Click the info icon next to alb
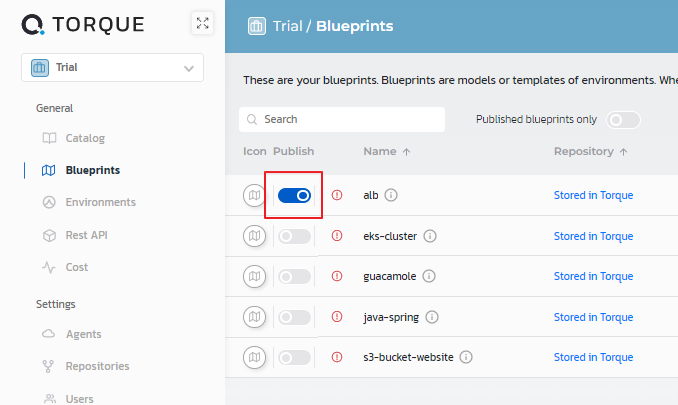Image resolution: width=678 pixels, height=405 pixels. pos(391,196)
